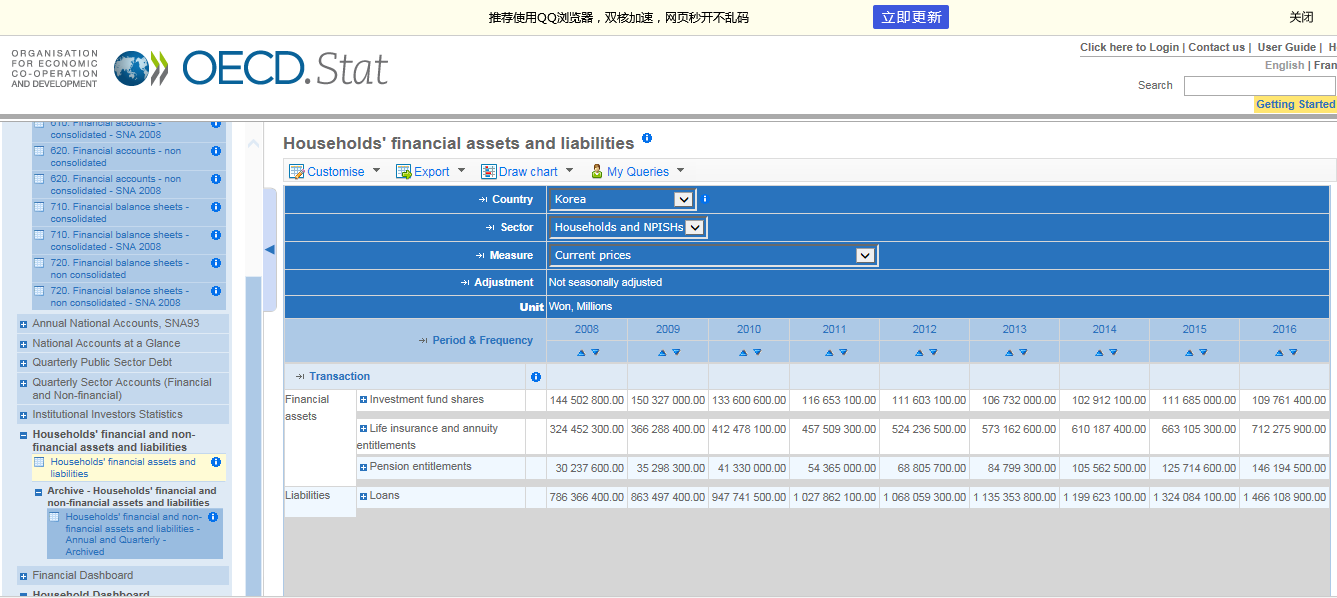Sort 2013 column ascending
1337x598 pixels.
coord(1008,352)
